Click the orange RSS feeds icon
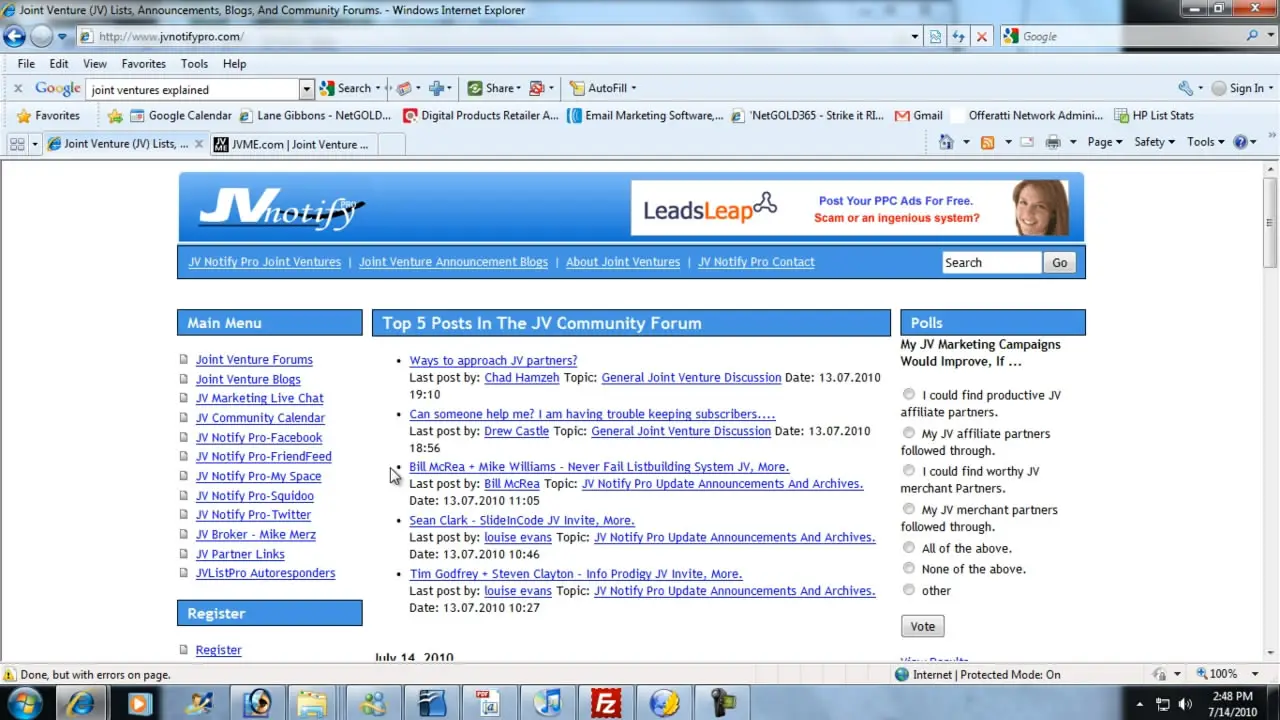This screenshot has height=720, width=1280. 988,142
